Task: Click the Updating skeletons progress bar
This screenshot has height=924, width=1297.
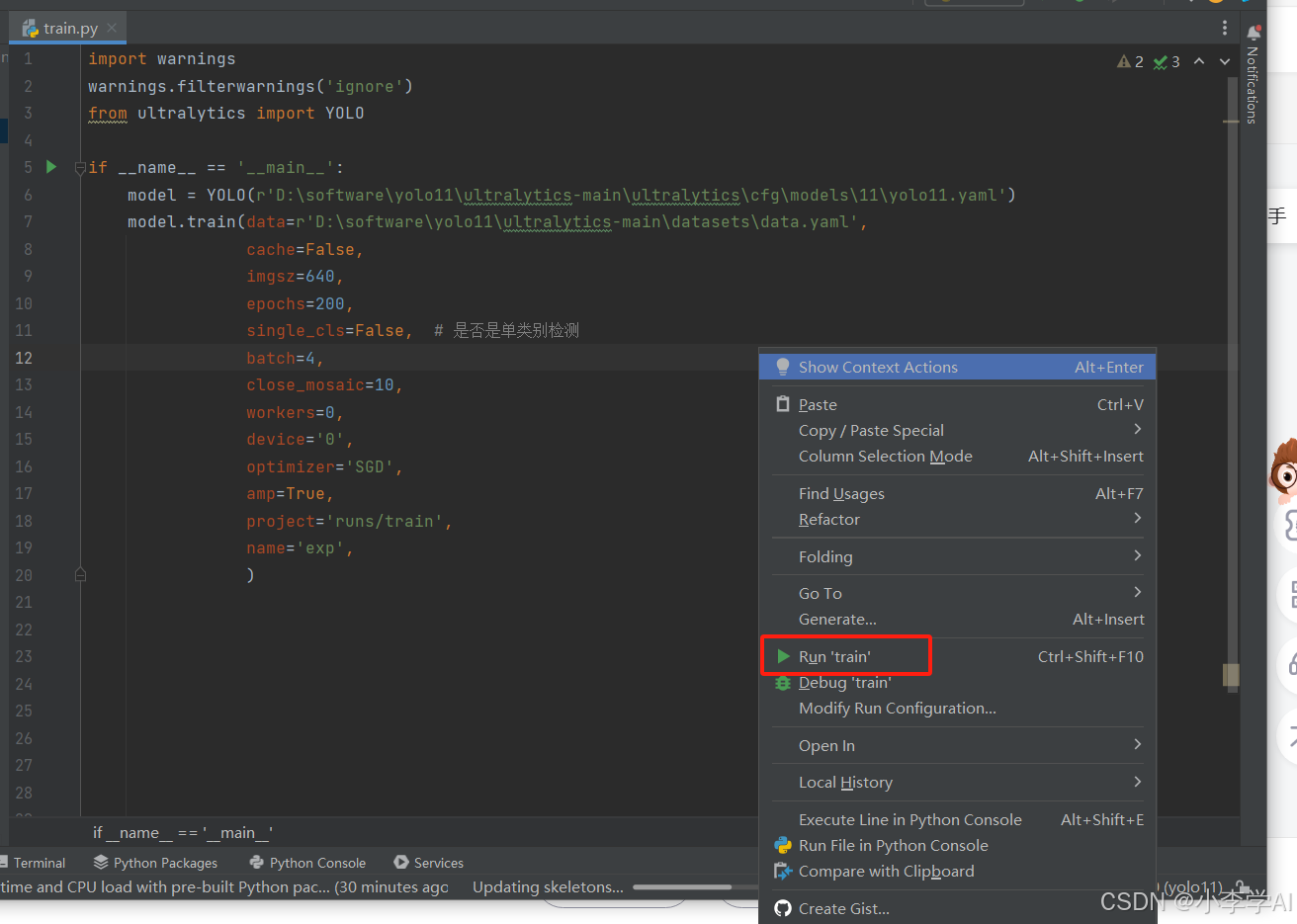Action: [x=694, y=887]
